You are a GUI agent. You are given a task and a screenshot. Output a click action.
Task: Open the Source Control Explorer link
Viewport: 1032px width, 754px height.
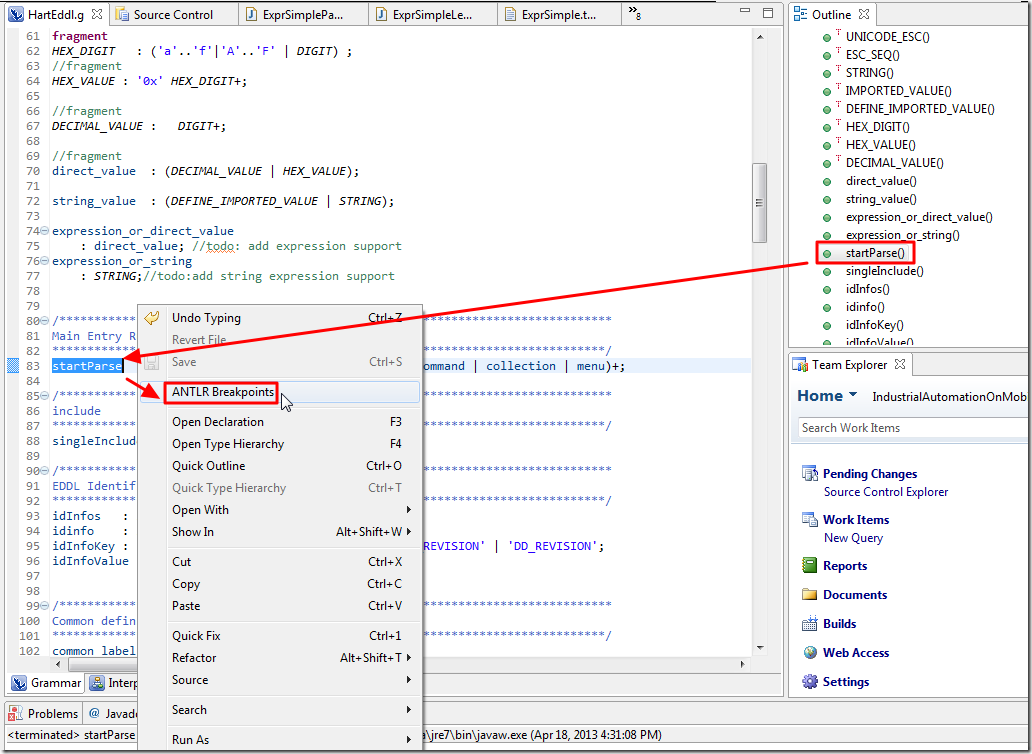885,492
